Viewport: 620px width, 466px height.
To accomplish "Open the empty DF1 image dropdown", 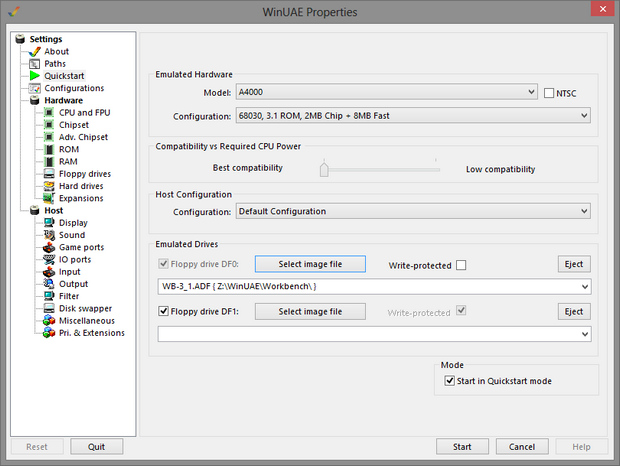I will coord(374,334).
